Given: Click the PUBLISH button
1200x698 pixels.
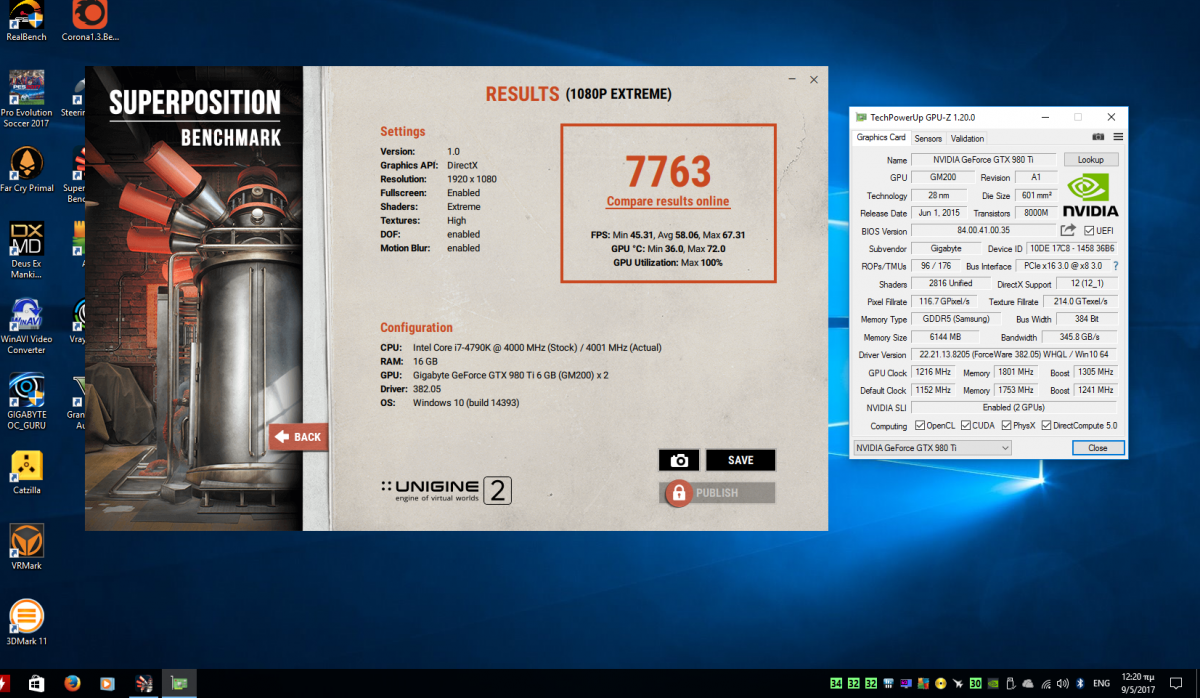Looking at the screenshot, I should click(x=717, y=492).
